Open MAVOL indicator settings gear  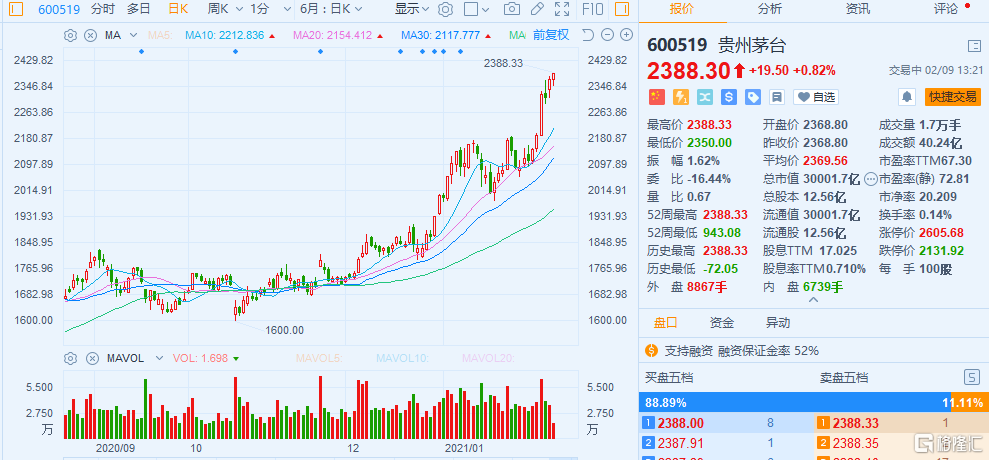pyautogui.click(x=71, y=358)
